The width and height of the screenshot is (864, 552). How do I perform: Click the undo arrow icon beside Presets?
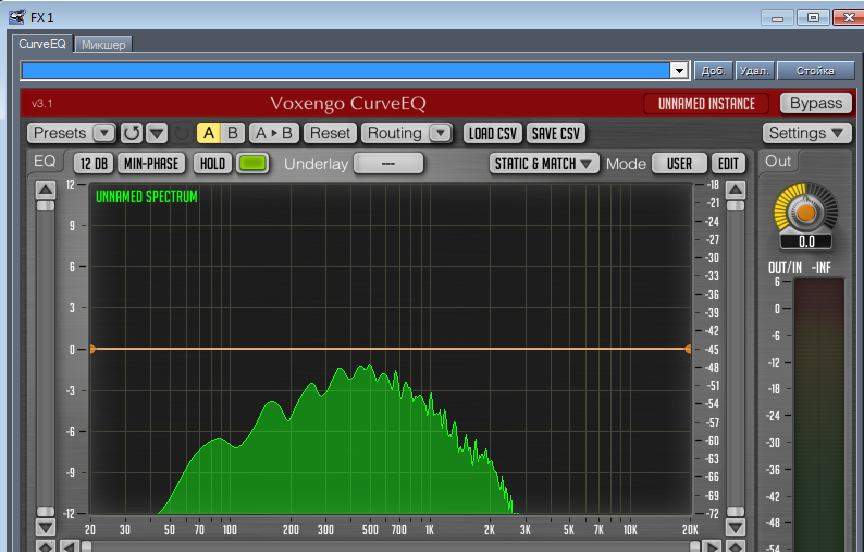coord(131,133)
